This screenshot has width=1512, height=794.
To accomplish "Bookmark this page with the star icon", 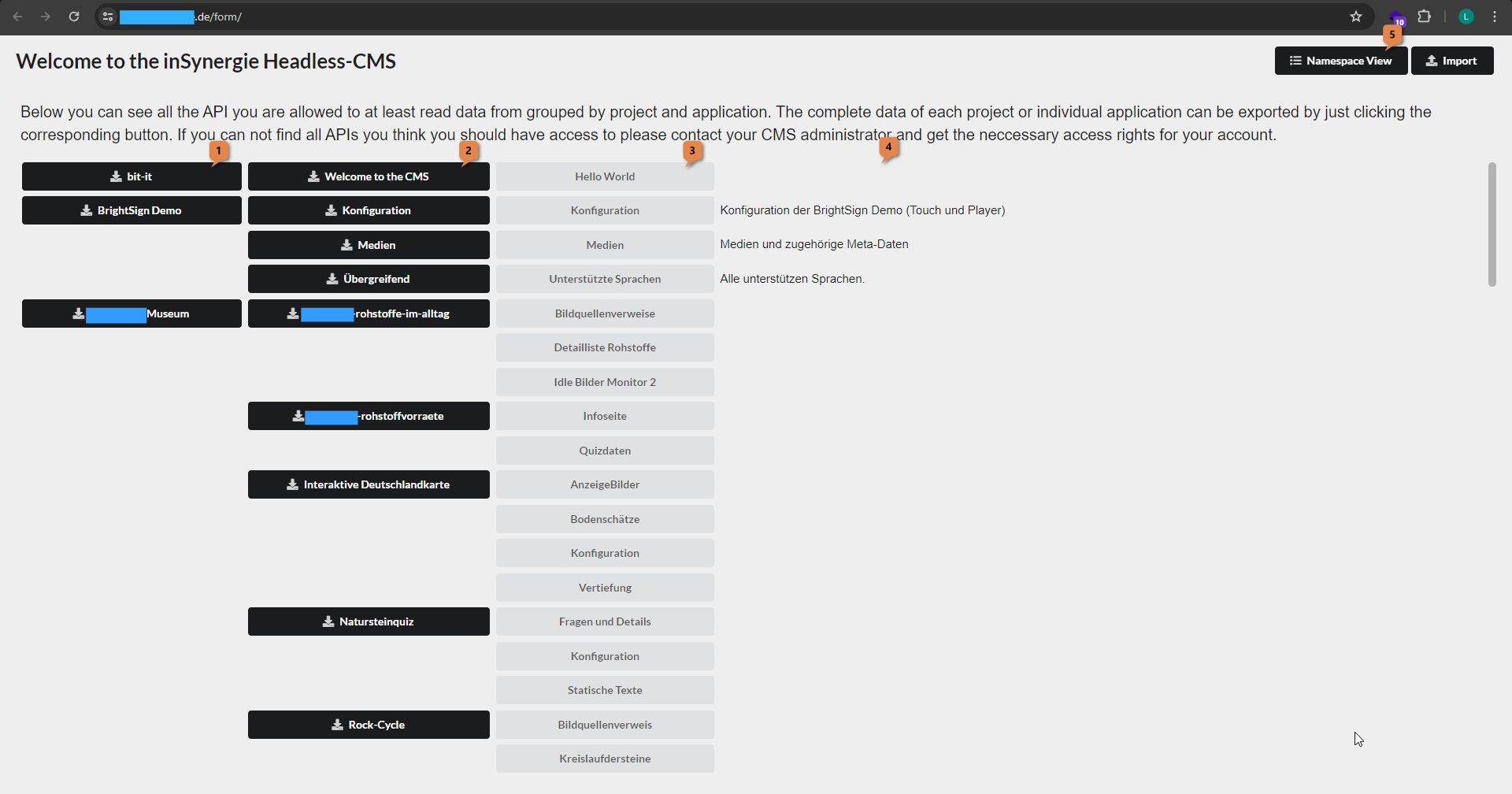I will point(1356,17).
